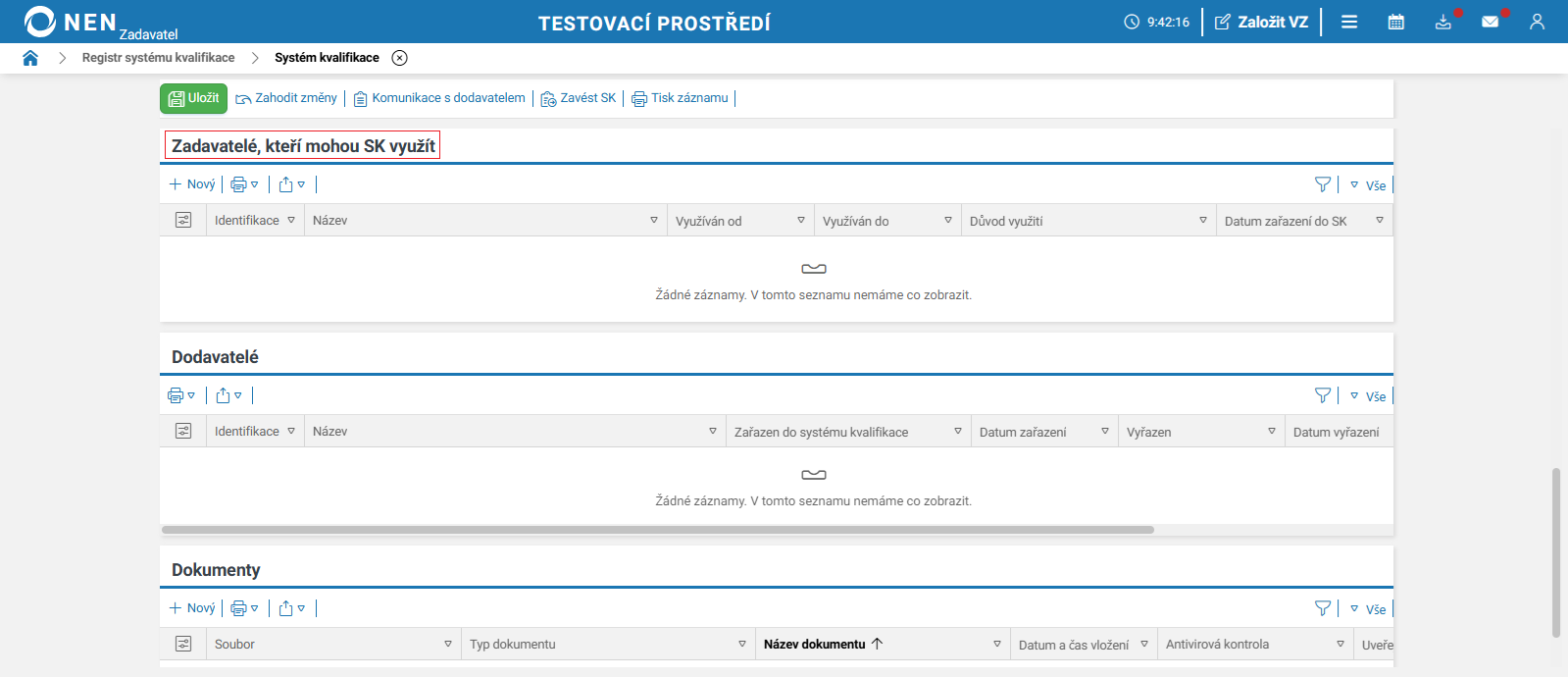This screenshot has height=677, width=1568.
Task: Expand export dropdown in Dokumenty section
Action: pos(291,608)
